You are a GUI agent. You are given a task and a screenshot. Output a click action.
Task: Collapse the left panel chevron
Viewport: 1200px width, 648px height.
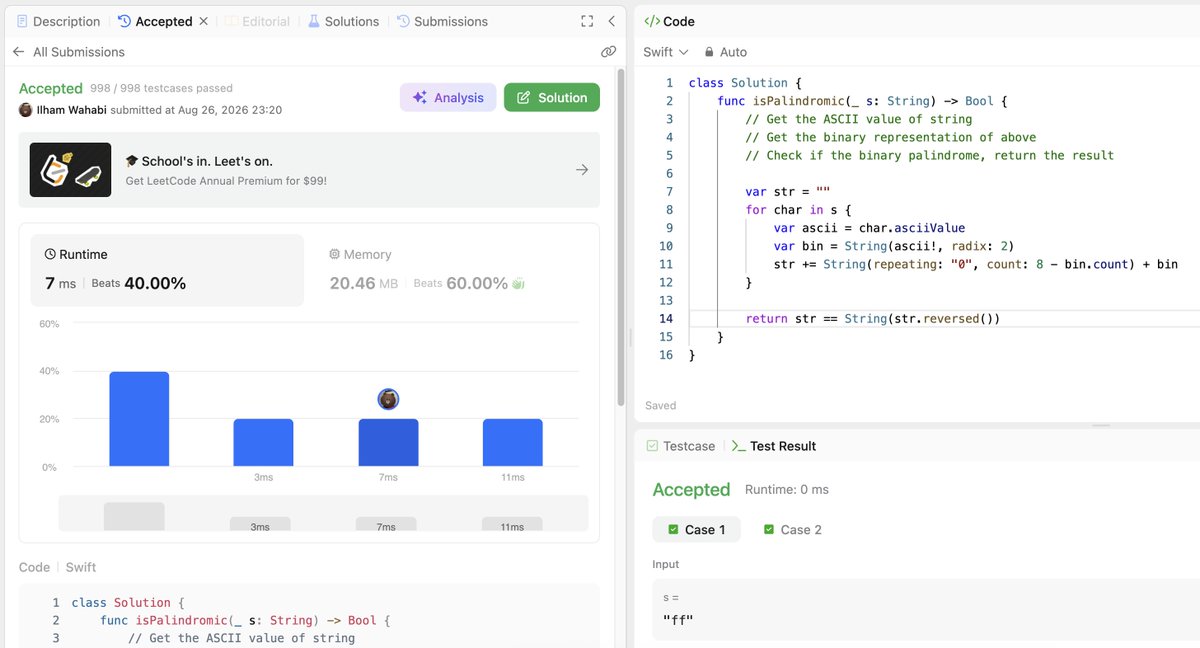pos(611,21)
